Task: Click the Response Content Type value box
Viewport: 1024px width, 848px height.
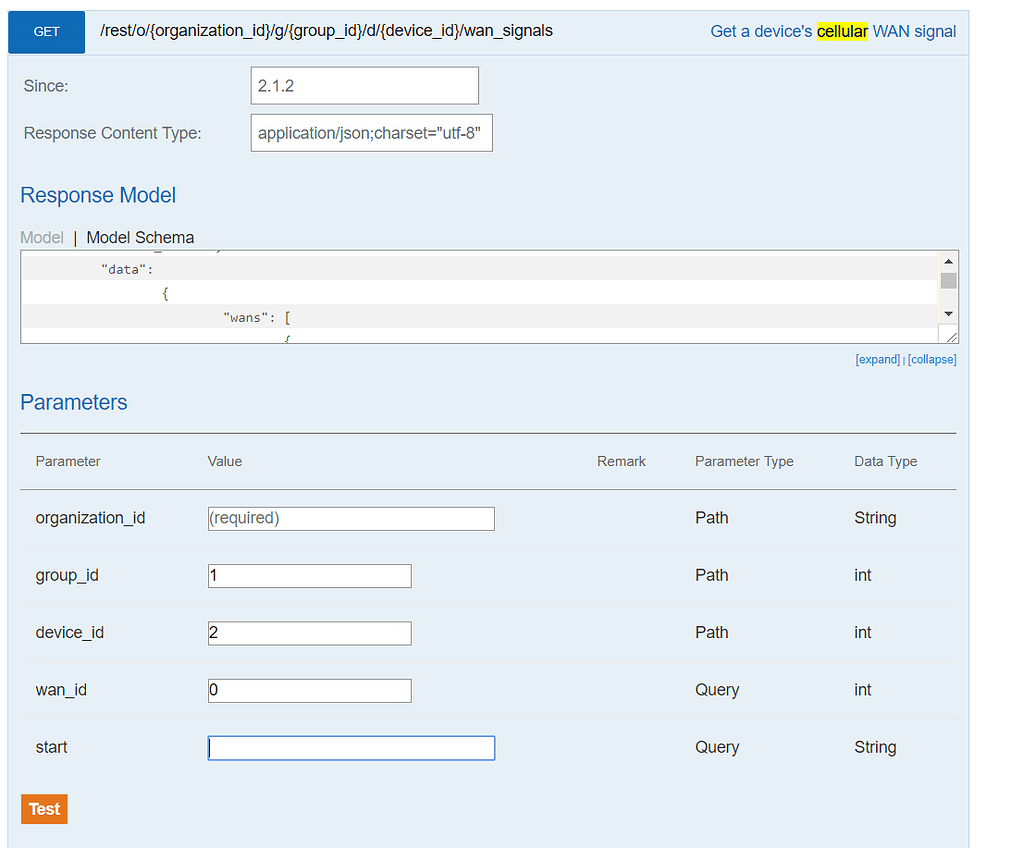Action: point(372,133)
